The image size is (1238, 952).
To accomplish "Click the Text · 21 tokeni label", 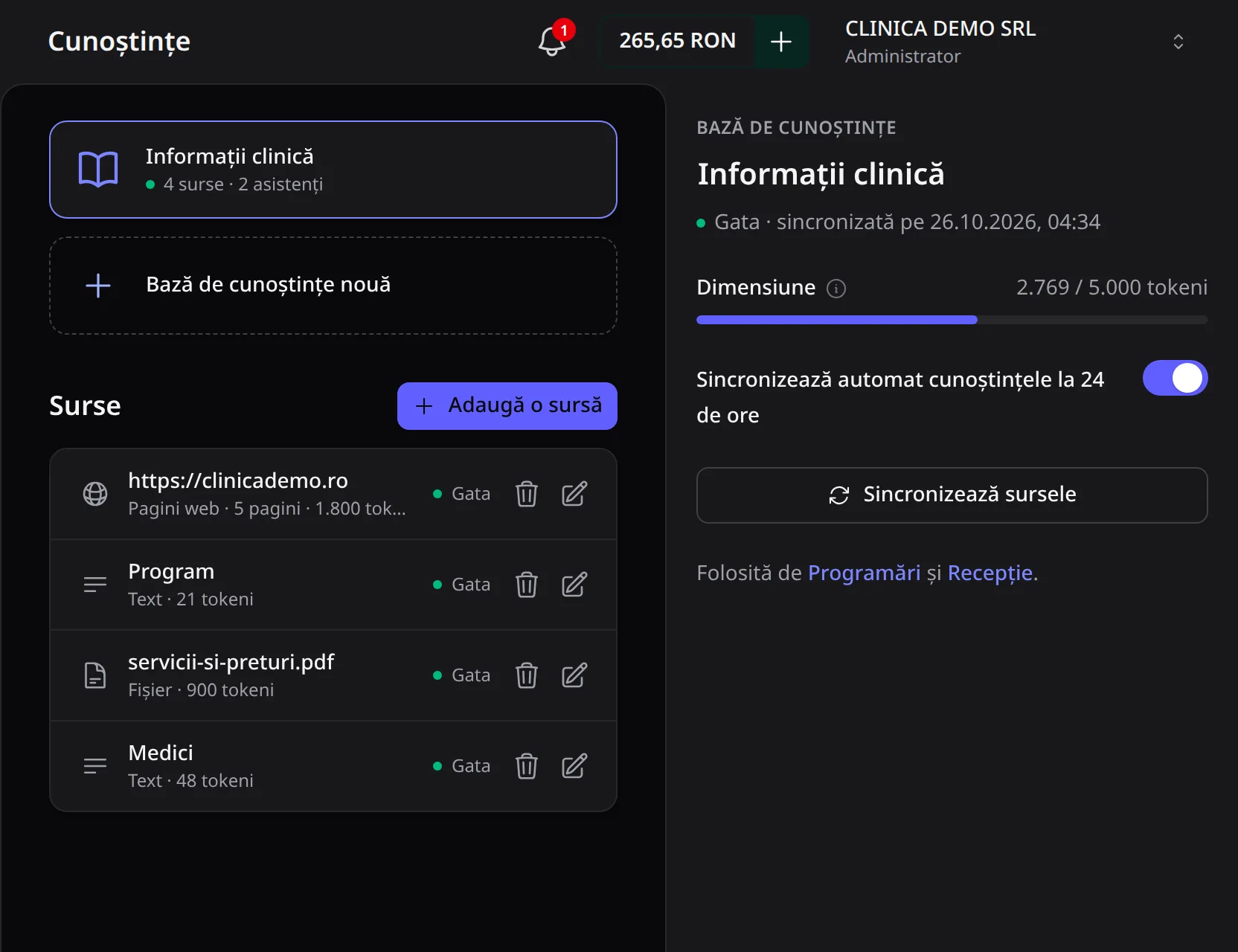I will pos(190,599).
